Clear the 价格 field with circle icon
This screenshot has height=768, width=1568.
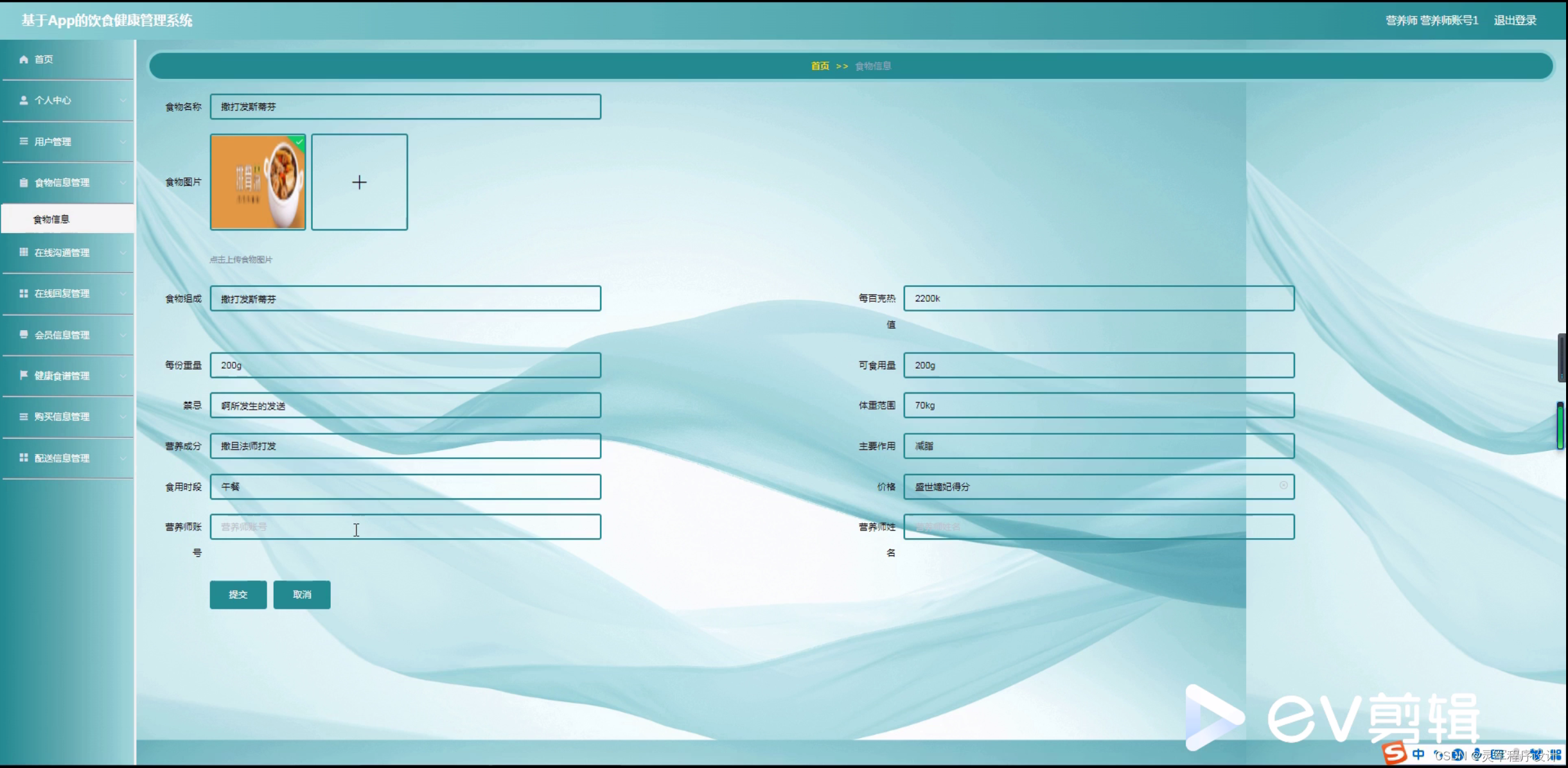(1283, 485)
